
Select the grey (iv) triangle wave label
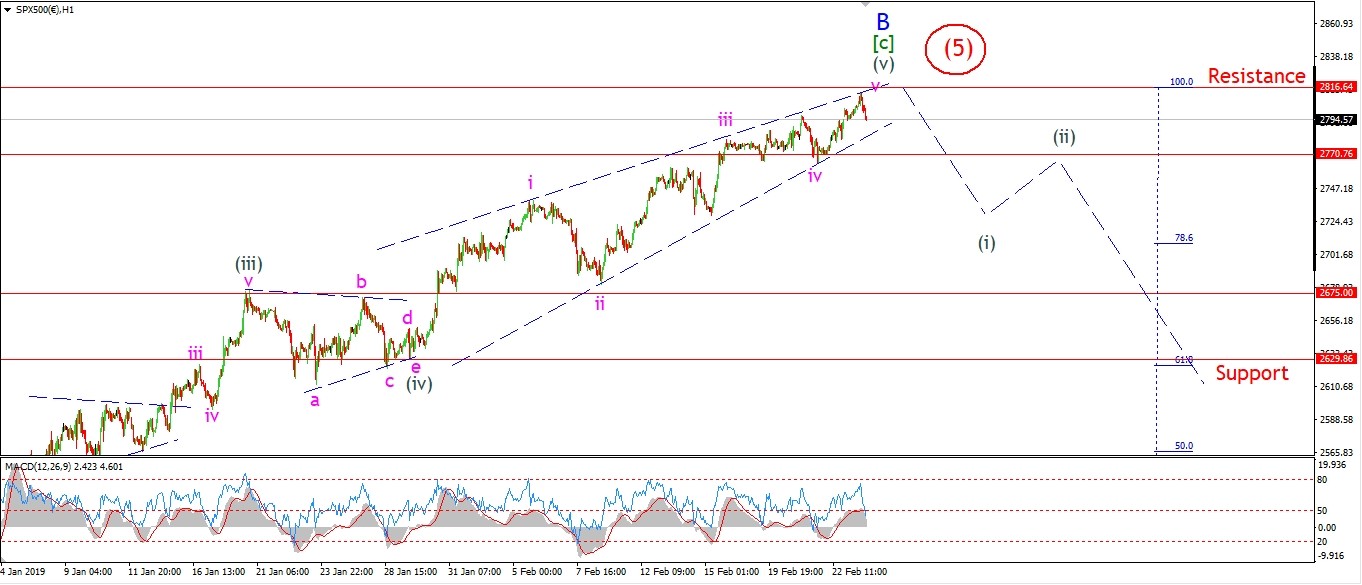pyautogui.click(x=418, y=383)
